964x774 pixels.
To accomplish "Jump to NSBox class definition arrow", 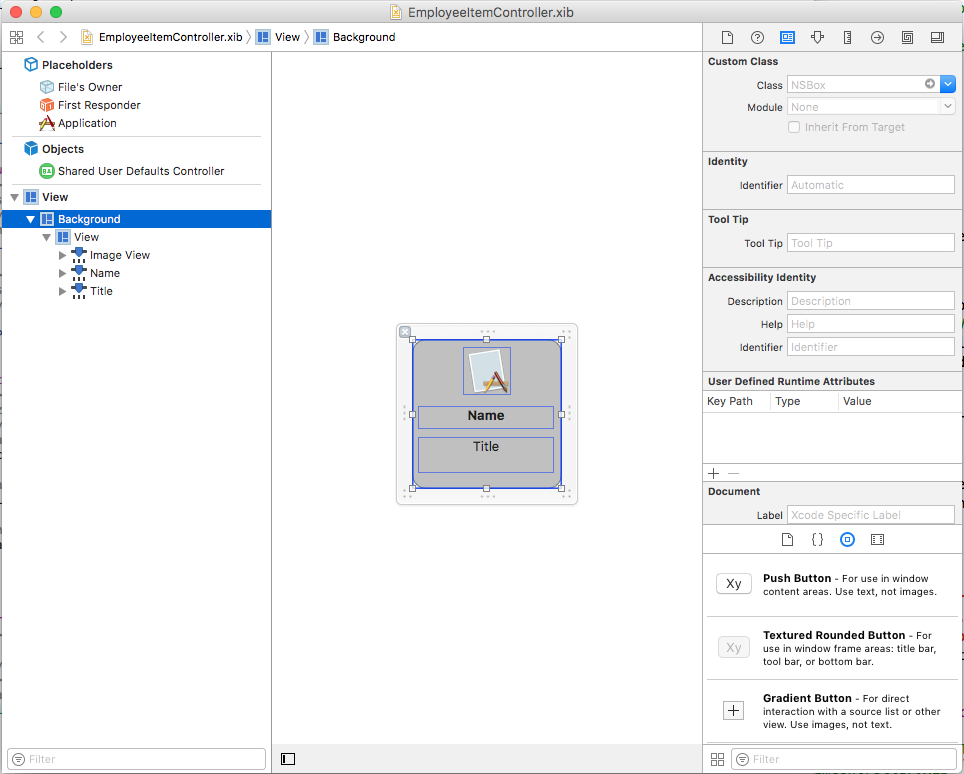I will pos(930,84).
